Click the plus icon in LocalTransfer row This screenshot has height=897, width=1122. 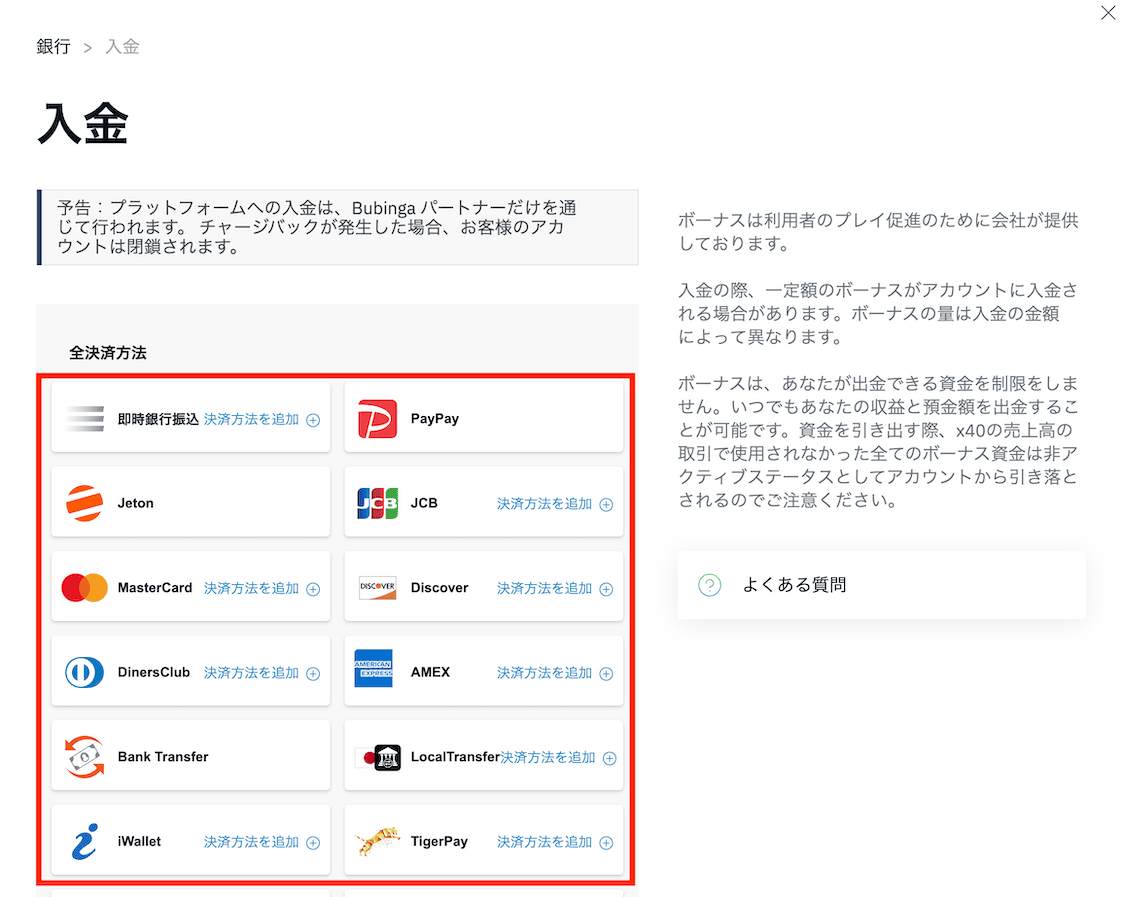(610, 758)
